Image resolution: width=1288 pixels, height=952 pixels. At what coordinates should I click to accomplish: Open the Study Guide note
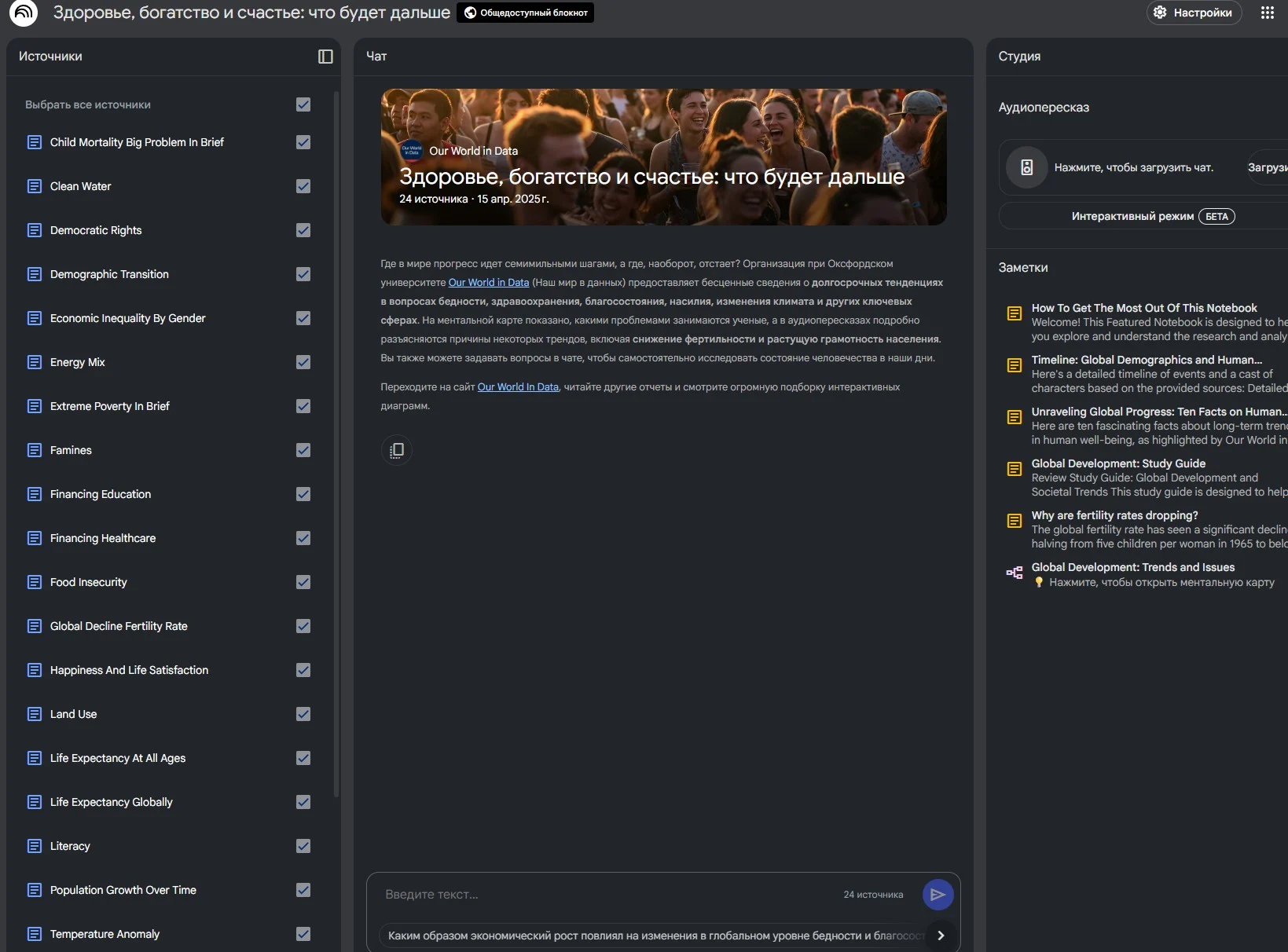[x=1117, y=463]
